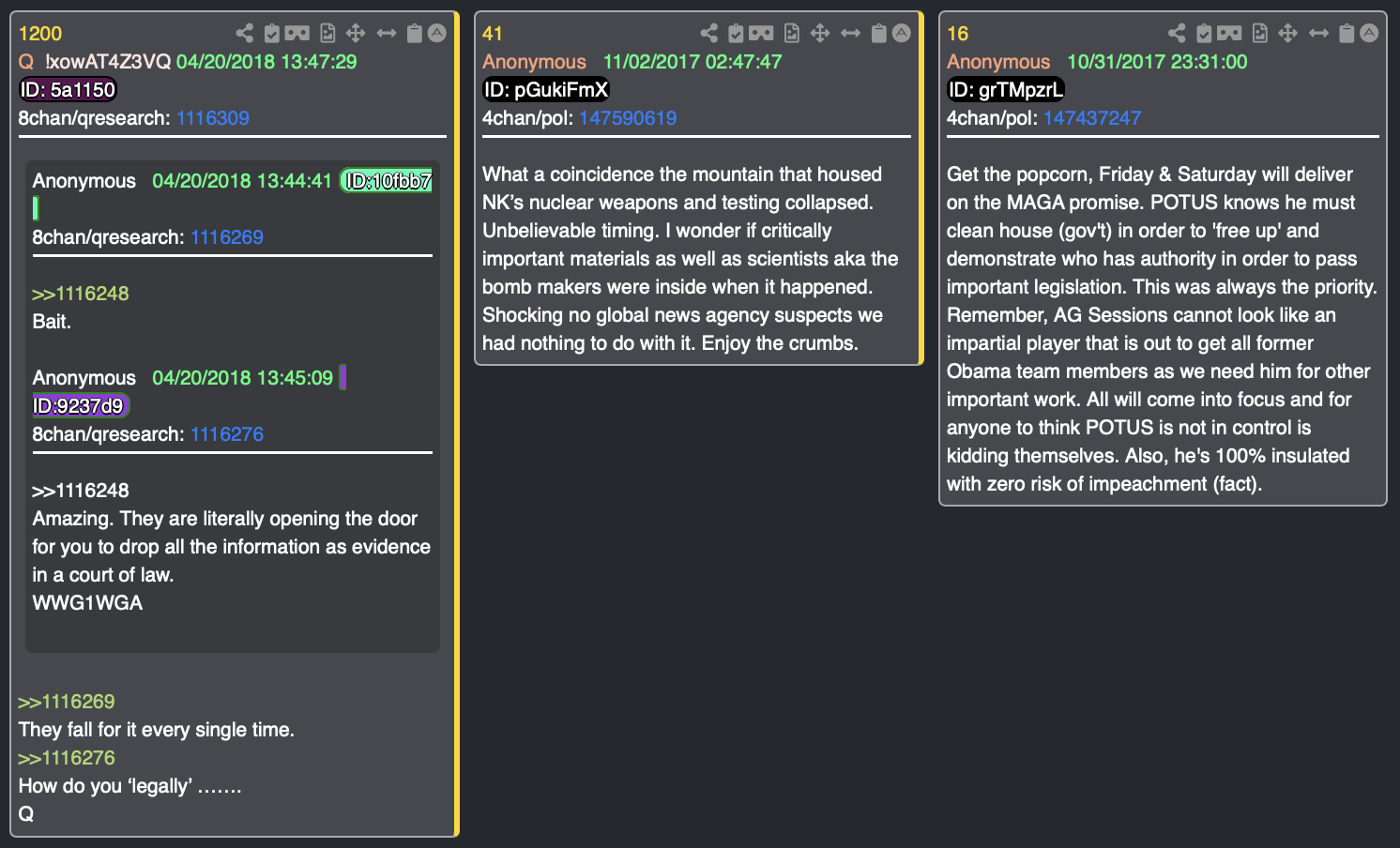Image resolution: width=1400 pixels, height=848 pixels.
Task: Click the VR goggles icon on post 41
Action: coord(762,34)
